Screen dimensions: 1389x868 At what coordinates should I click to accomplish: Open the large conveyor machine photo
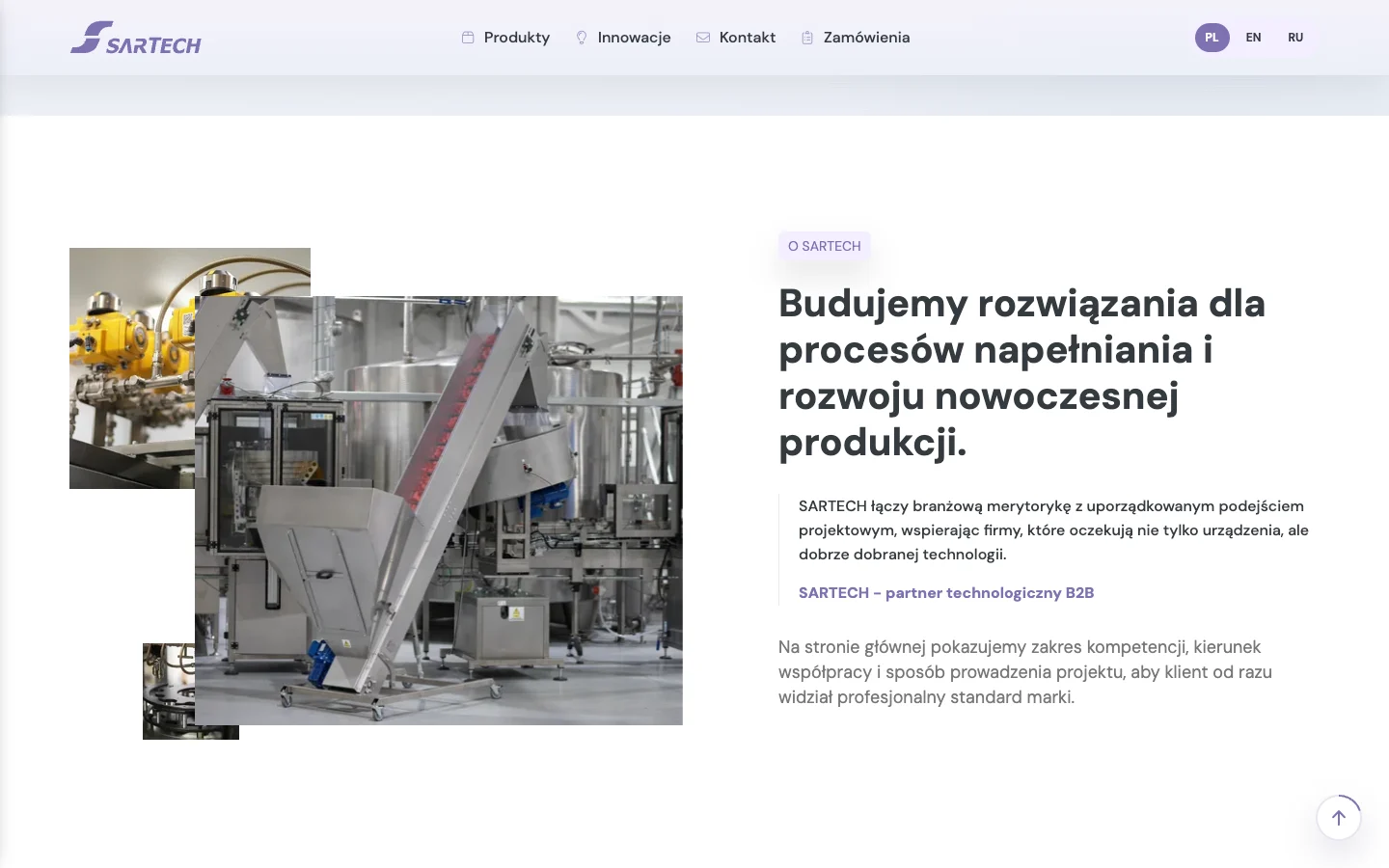[x=439, y=510]
